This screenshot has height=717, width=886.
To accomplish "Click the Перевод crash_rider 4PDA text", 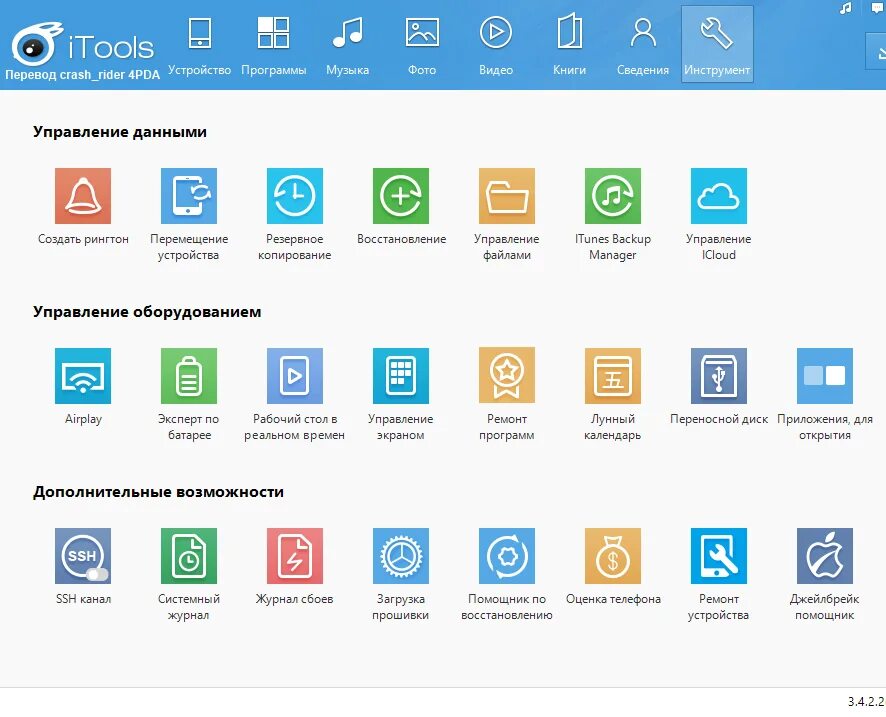I will [82, 75].
